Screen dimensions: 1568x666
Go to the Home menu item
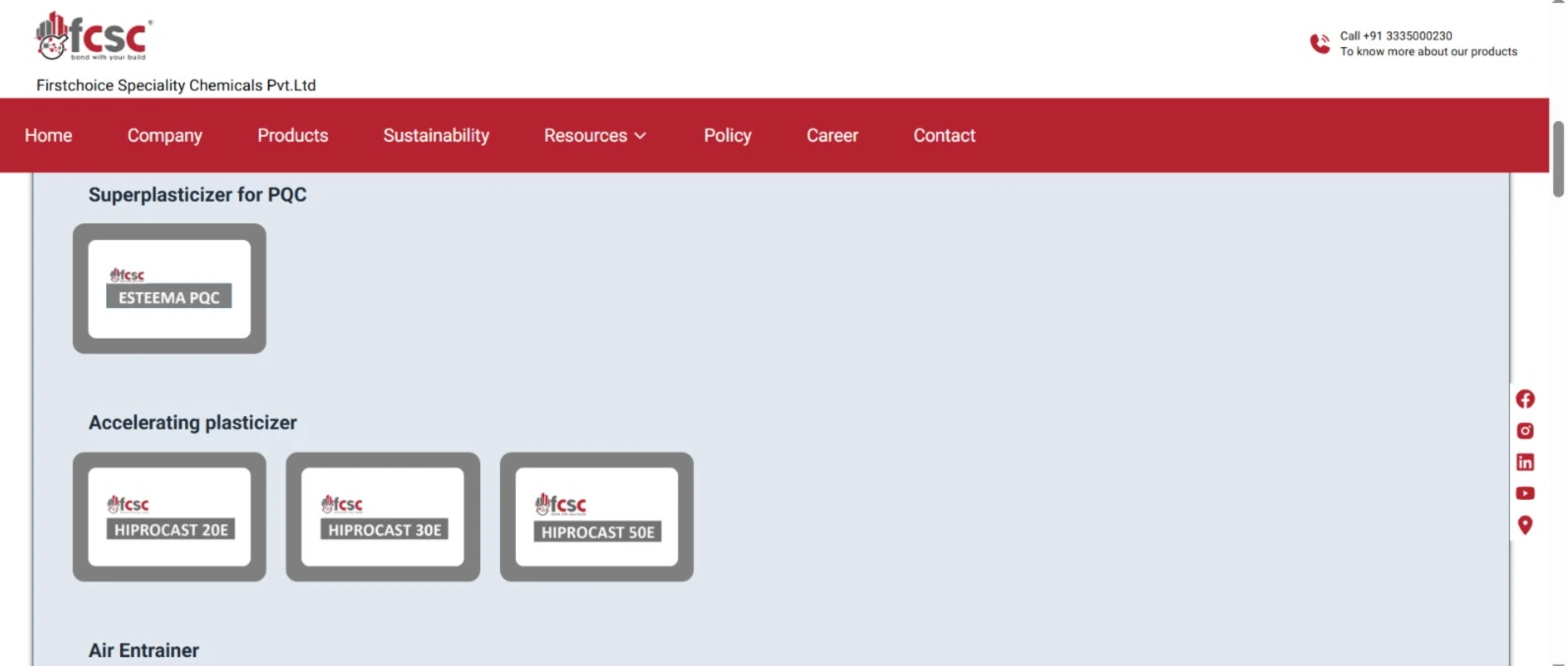[x=48, y=136]
